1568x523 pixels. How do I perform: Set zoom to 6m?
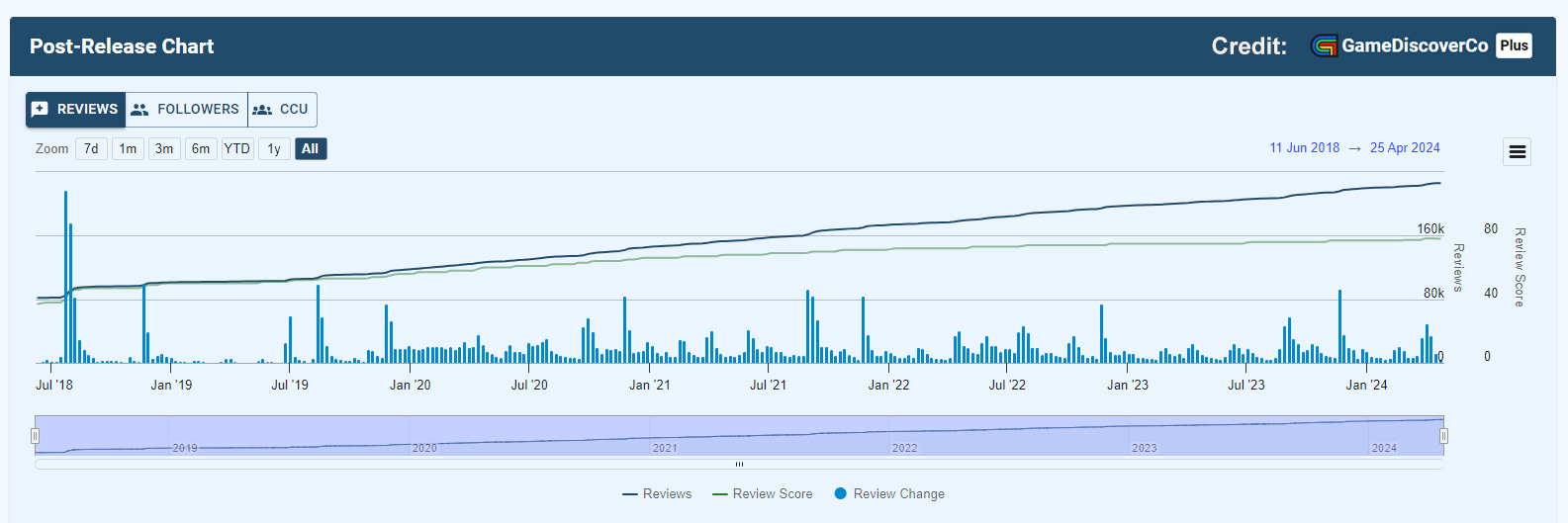click(201, 149)
